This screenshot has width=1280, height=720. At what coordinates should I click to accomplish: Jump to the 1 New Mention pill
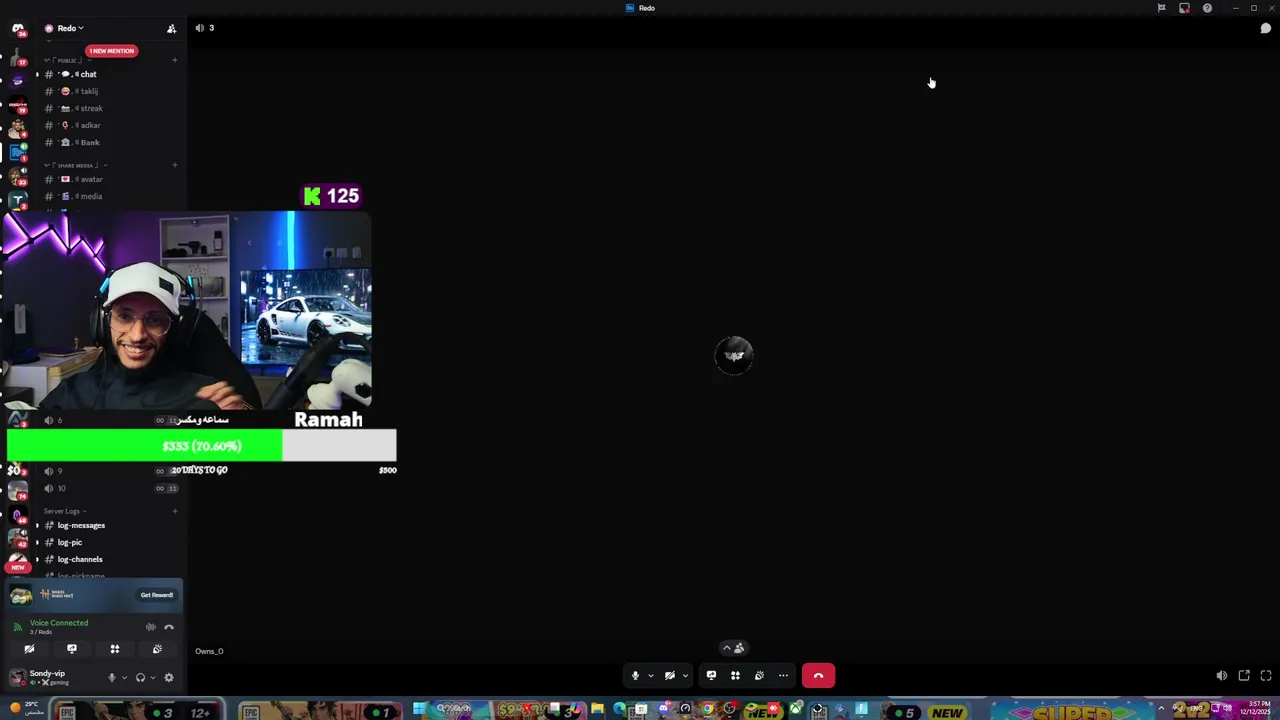point(111,51)
